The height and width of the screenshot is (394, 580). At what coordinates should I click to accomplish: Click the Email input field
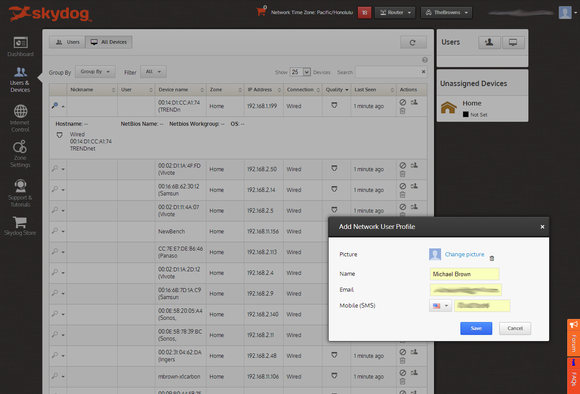point(466,290)
